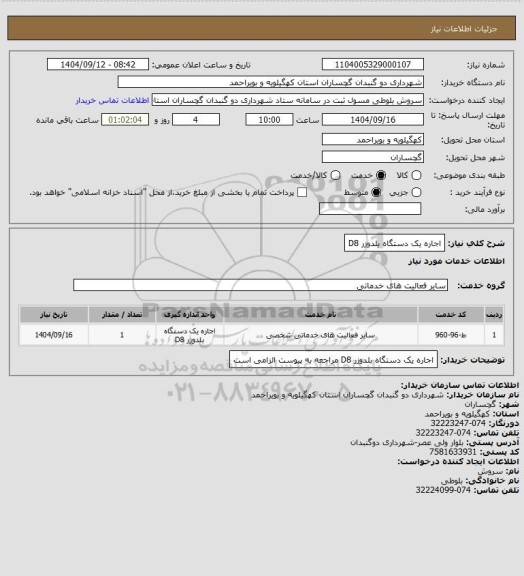The height and width of the screenshot is (576, 524).
Task: Click the buyer notes description field
Action: pyautogui.click(x=333, y=359)
